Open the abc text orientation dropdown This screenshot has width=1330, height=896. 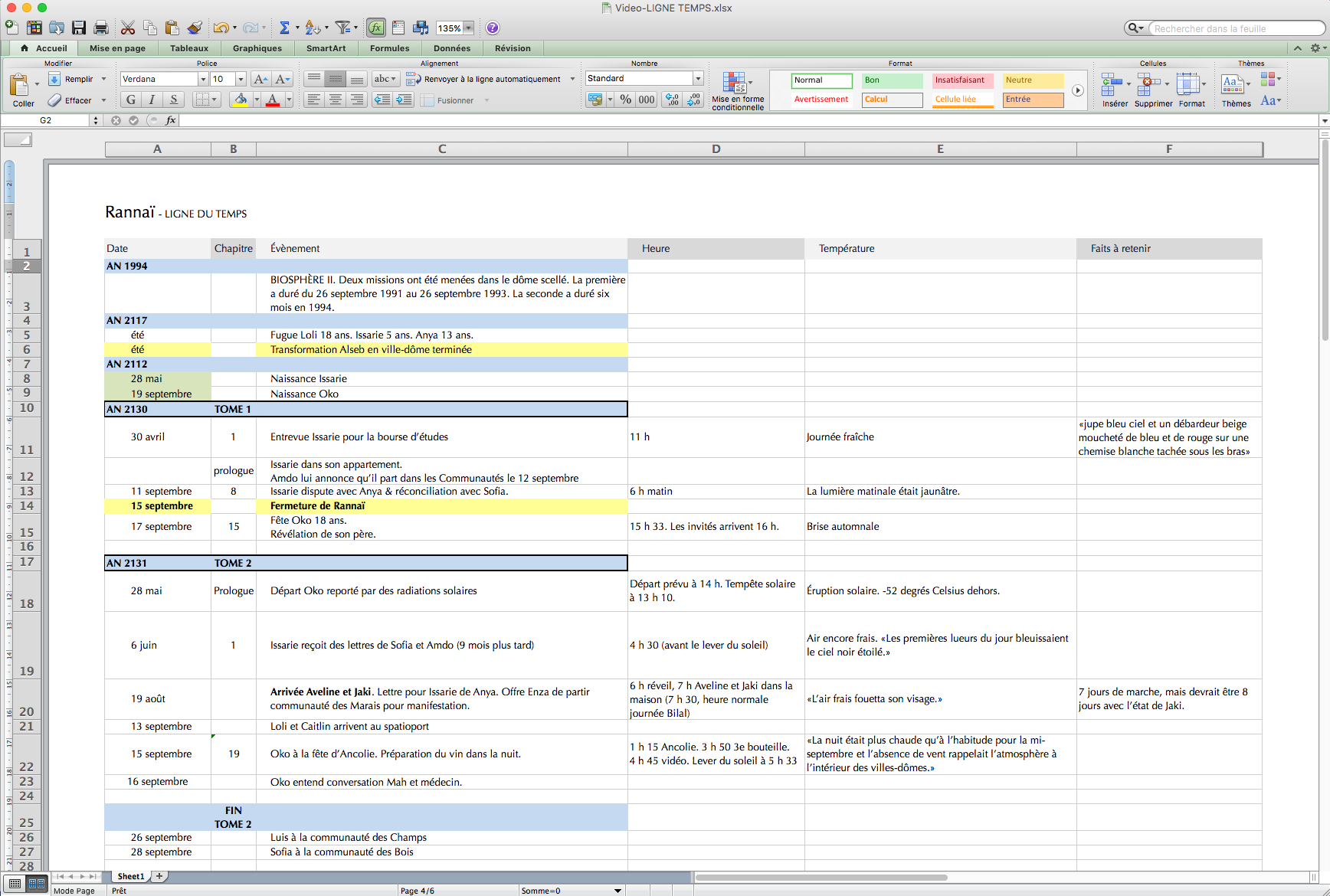pos(385,79)
